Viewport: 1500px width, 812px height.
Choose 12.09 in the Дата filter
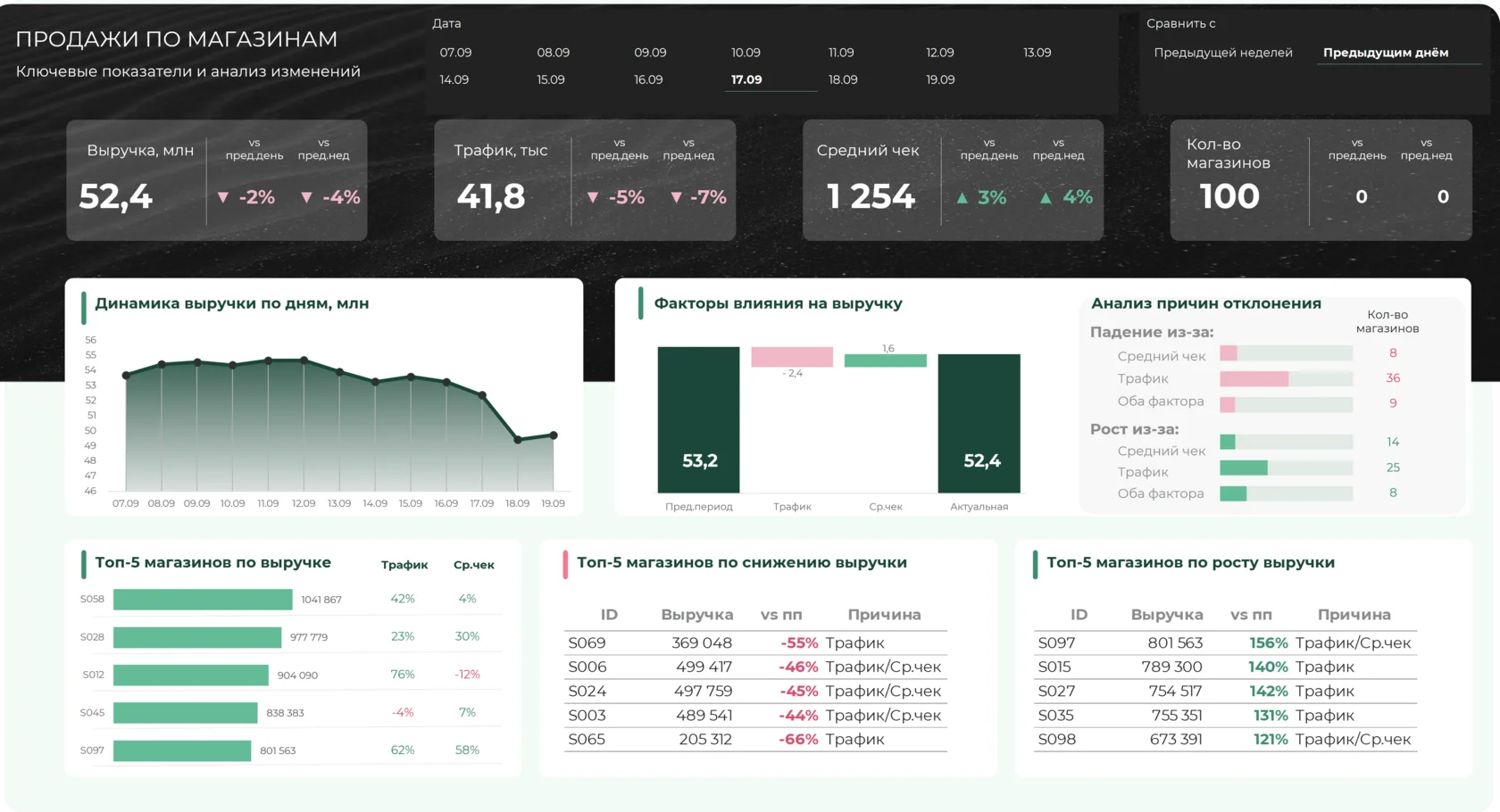click(939, 53)
